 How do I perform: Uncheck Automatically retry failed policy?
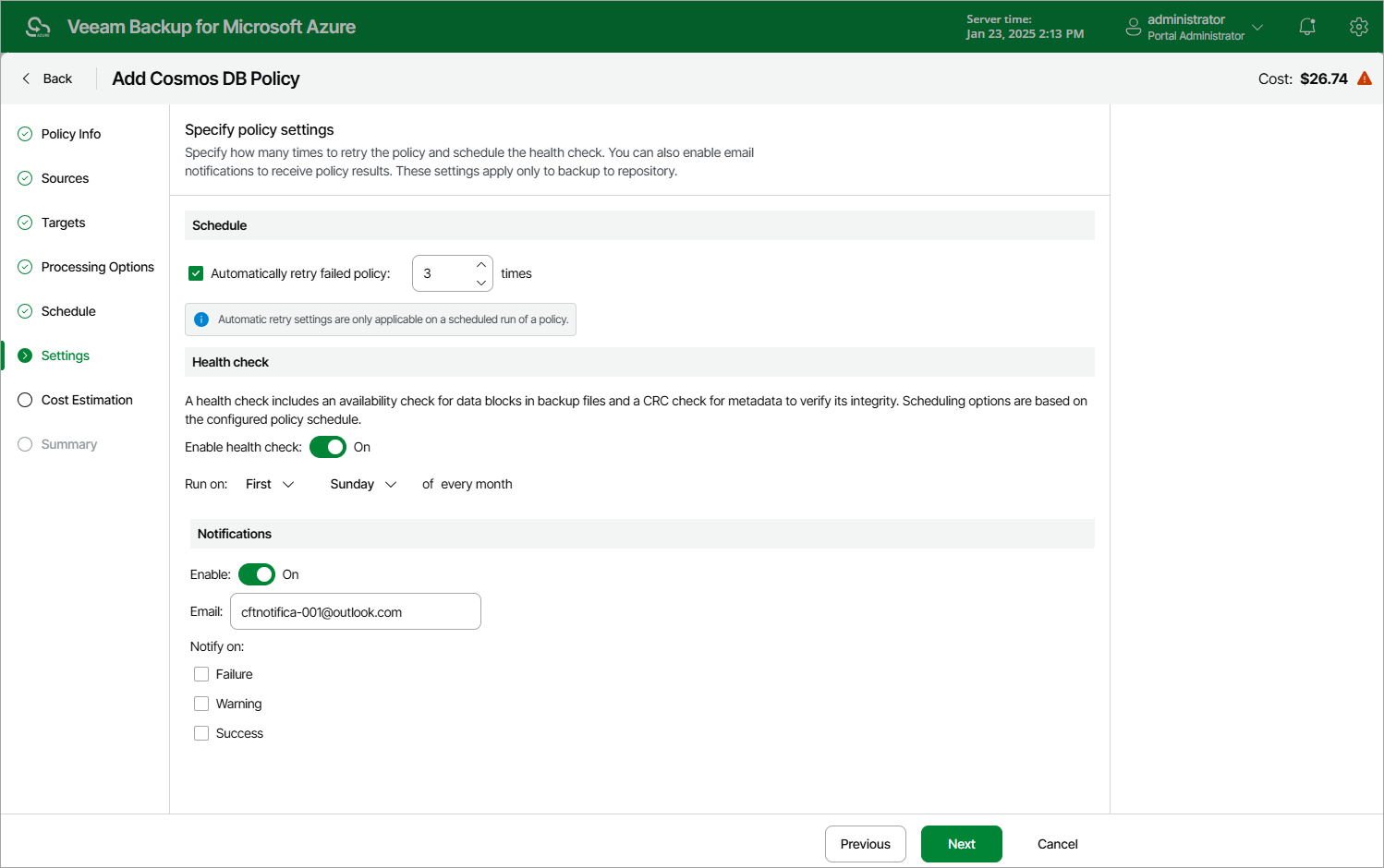pos(196,273)
